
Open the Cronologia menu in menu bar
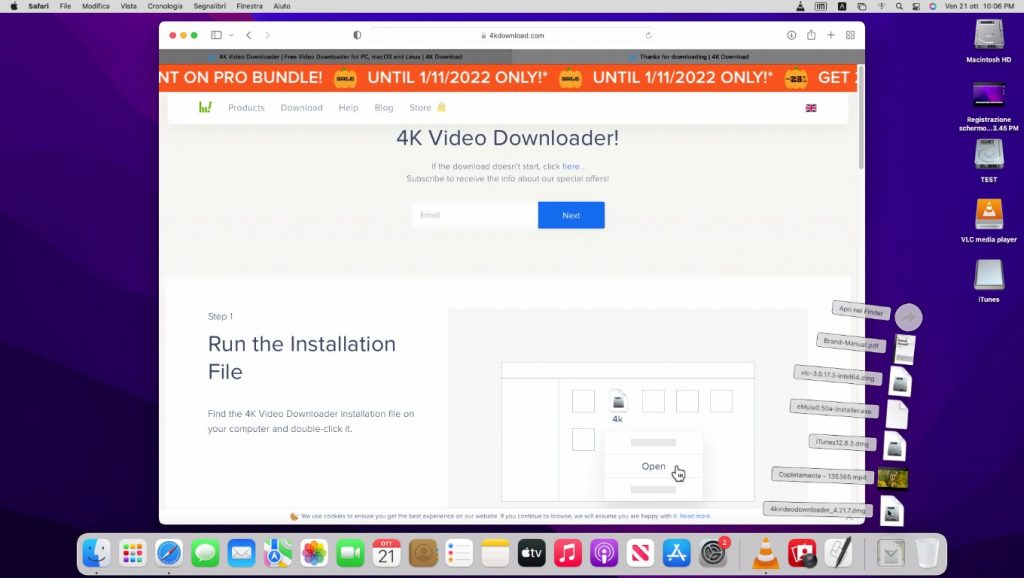click(x=165, y=6)
